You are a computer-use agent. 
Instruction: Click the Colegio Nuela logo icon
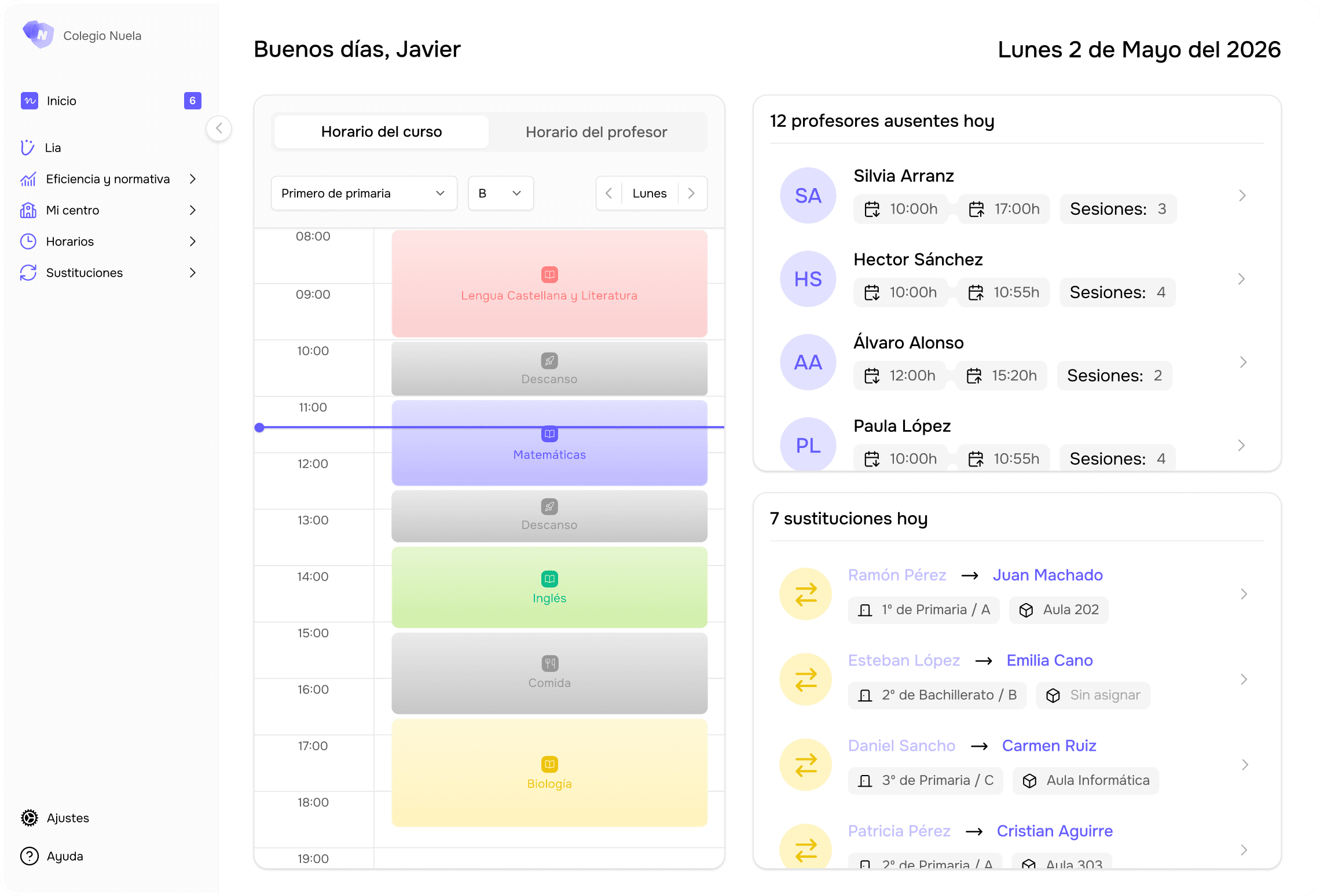pyautogui.click(x=38, y=35)
